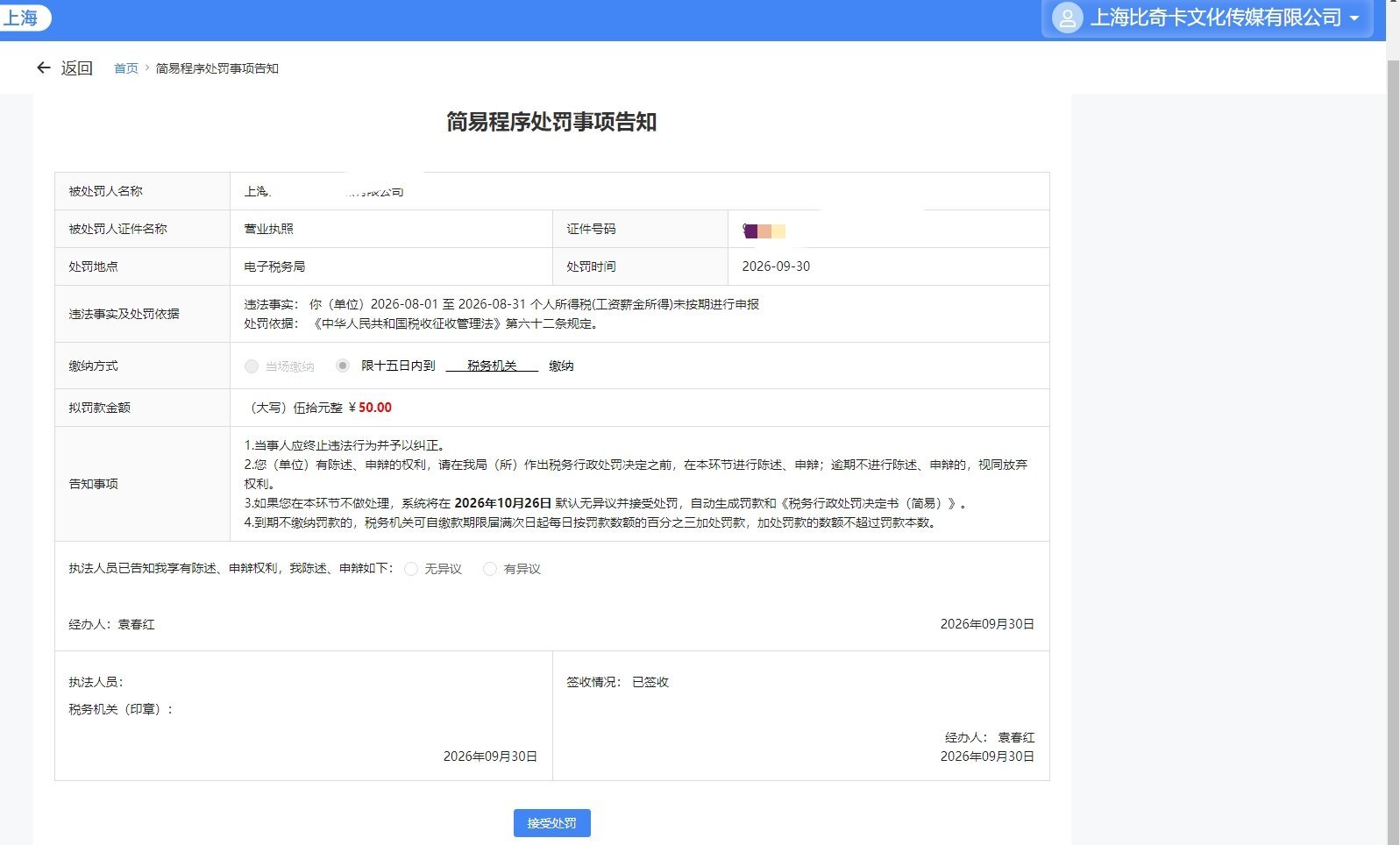Select the 当场缴纳 radio option
Viewport: 1400px width, 845px height.
click(x=252, y=366)
